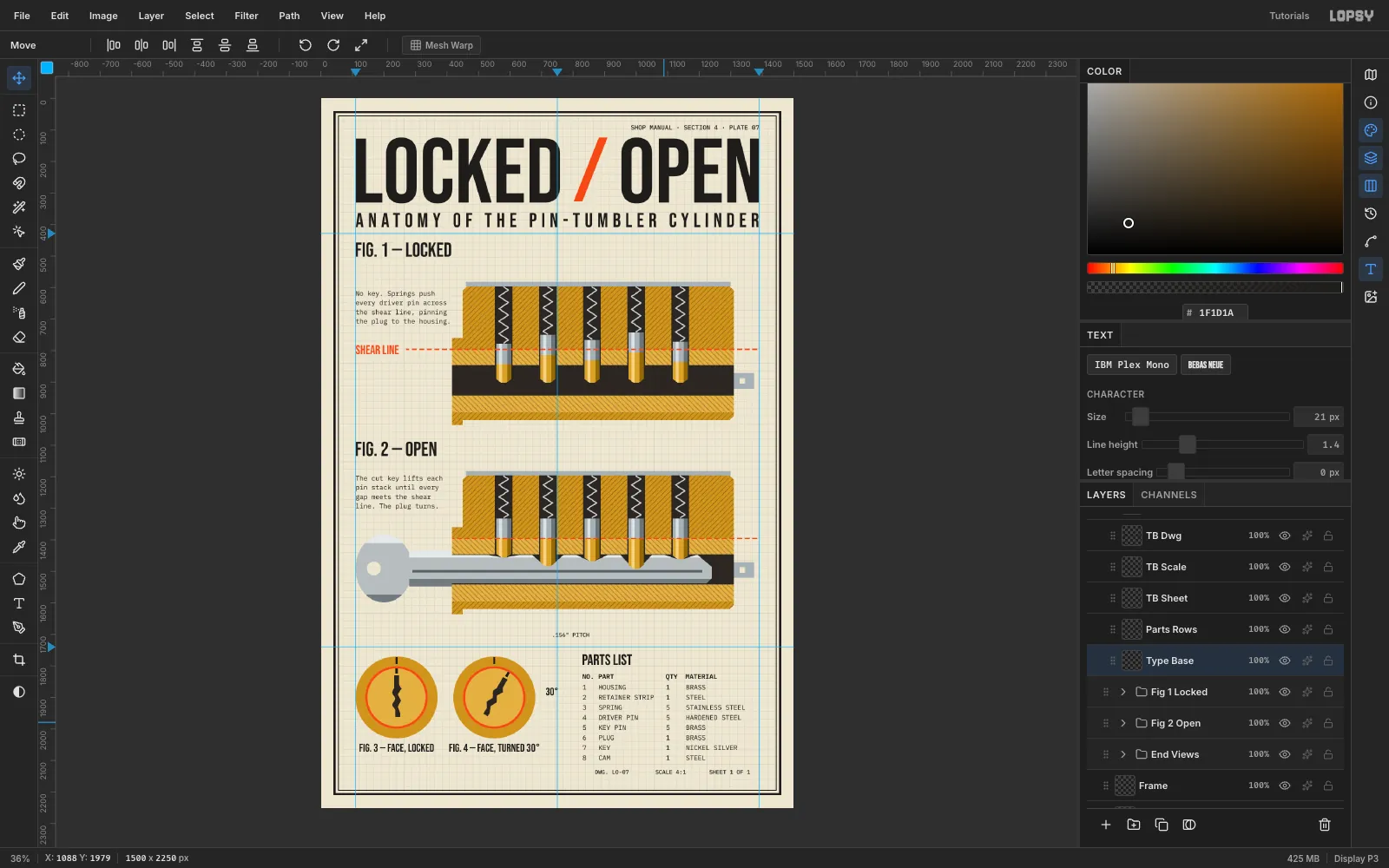Image resolution: width=1389 pixels, height=868 pixels.
Task: Click the Mesh Warp button
Action: tap(441, 45)
